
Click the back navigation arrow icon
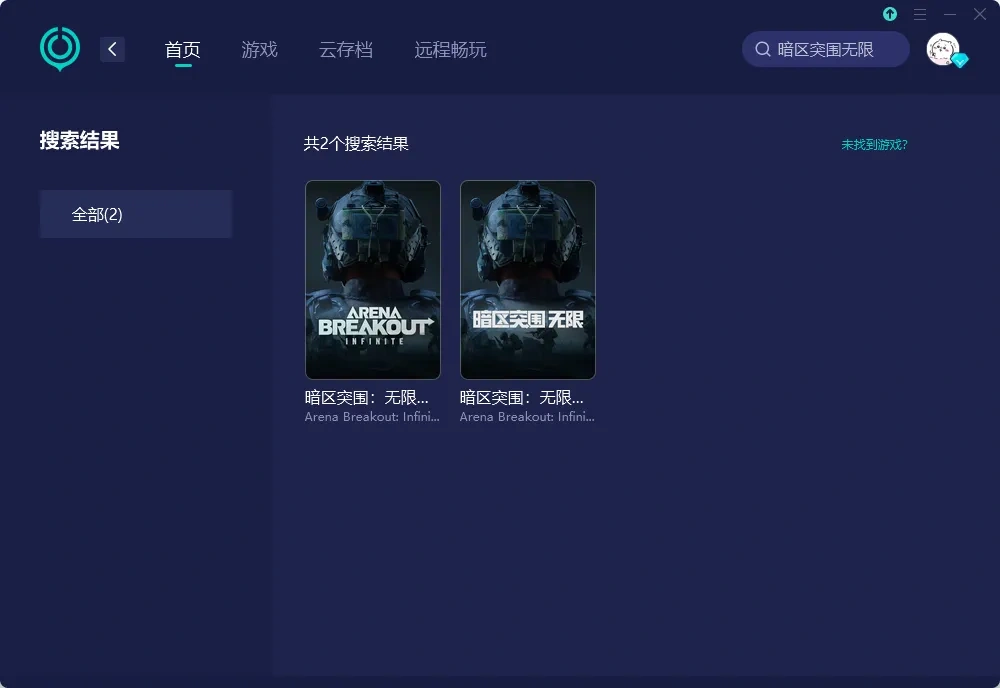pyautogui.click(x=112, y=48)
